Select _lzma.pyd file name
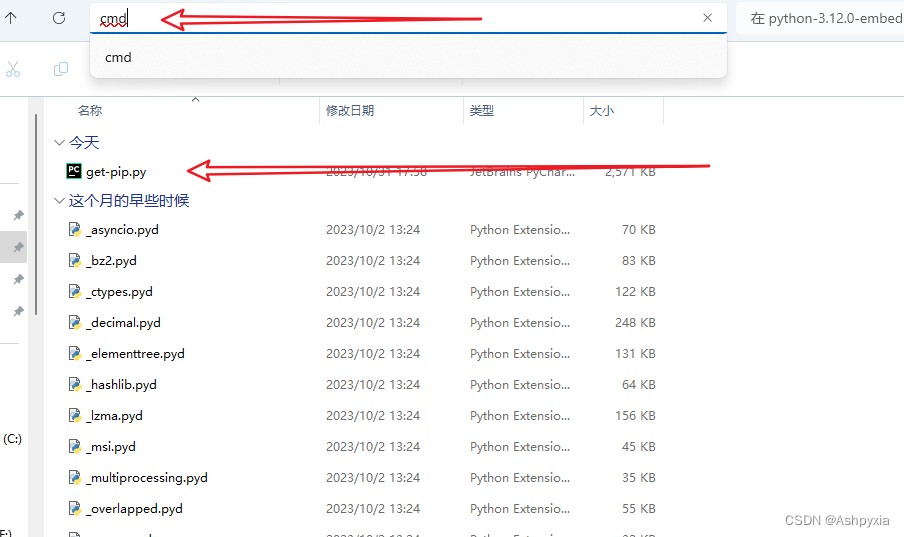The height and width of the screenshot is (537, 904). pyautogui.click(x=114, y=416)
